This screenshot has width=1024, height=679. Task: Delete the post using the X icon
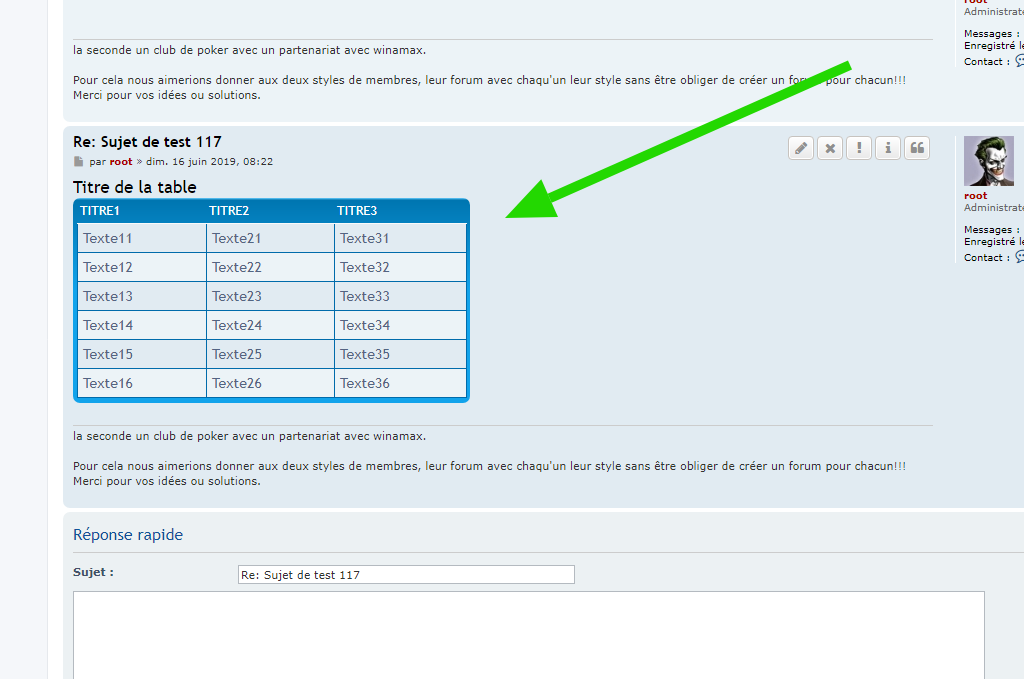[830, 149]
